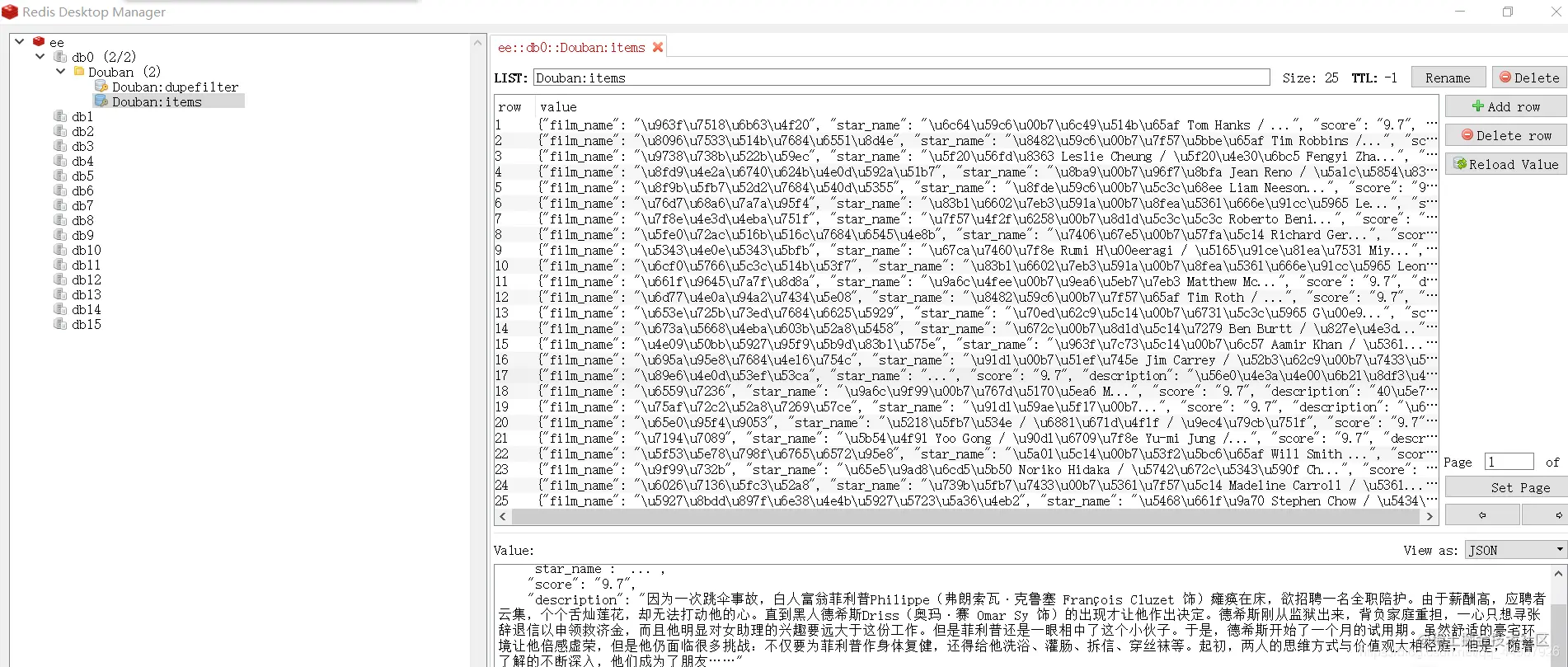Select the Douban:dupefilter key in the tree
1568x667 pixels.
coord(176,87)
